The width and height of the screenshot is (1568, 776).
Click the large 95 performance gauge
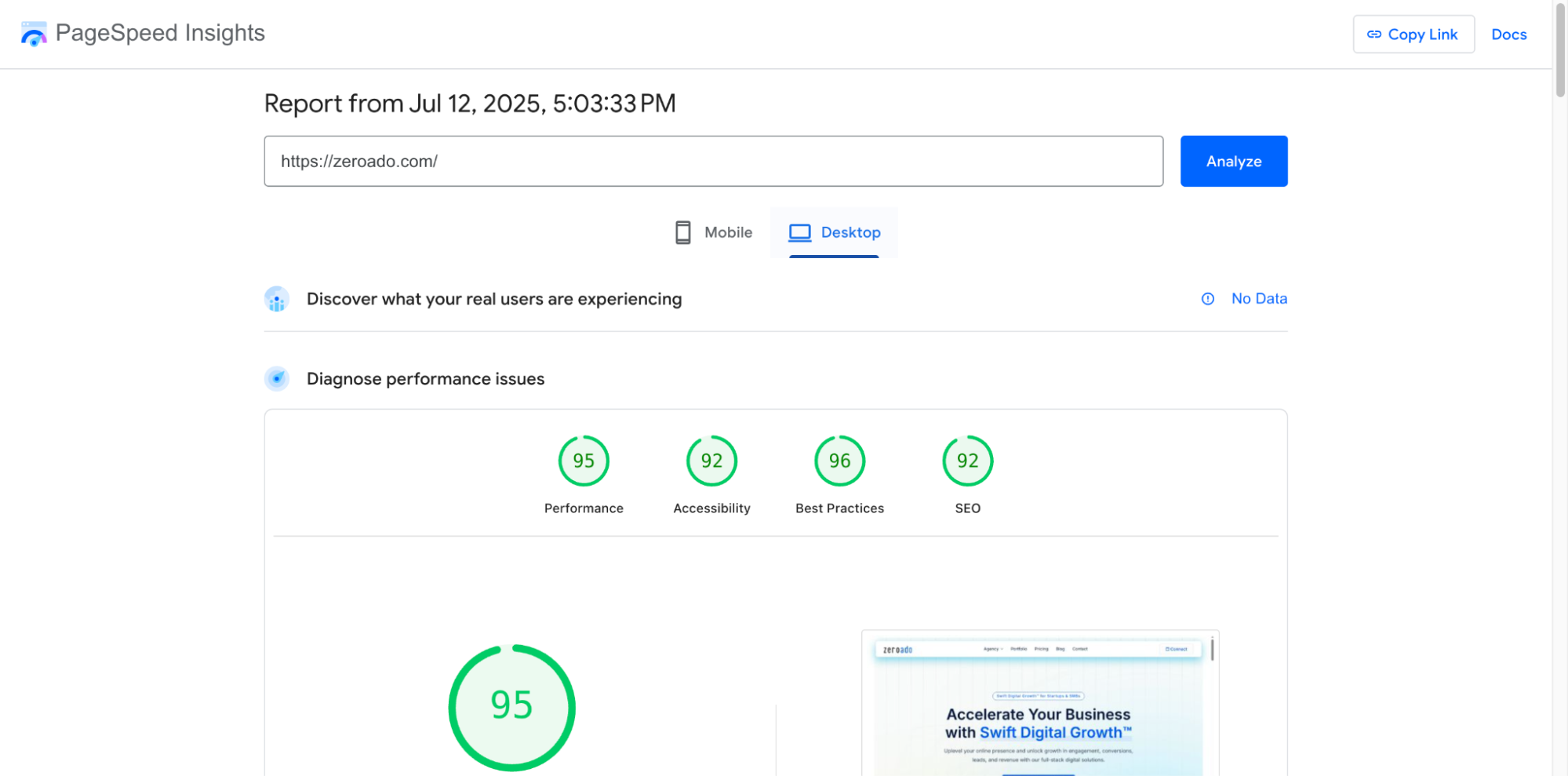click(511, 708)
